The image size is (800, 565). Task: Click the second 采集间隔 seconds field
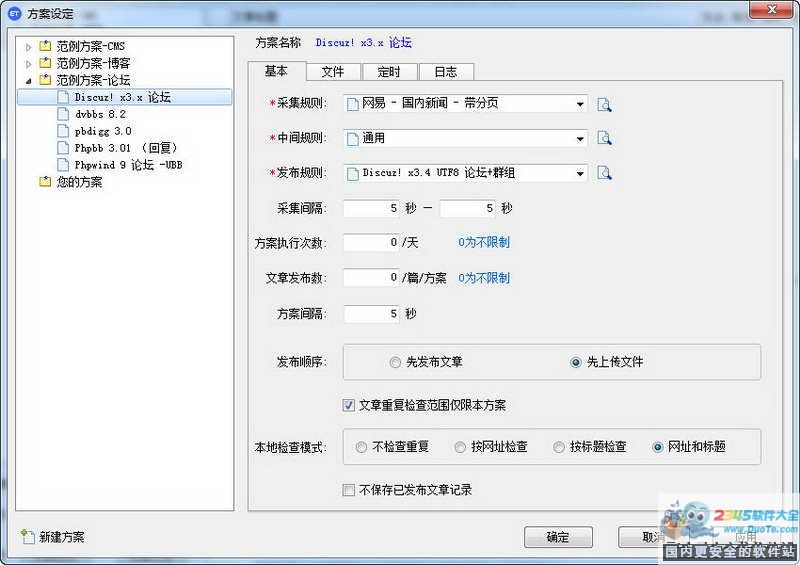tap(468, 208)
